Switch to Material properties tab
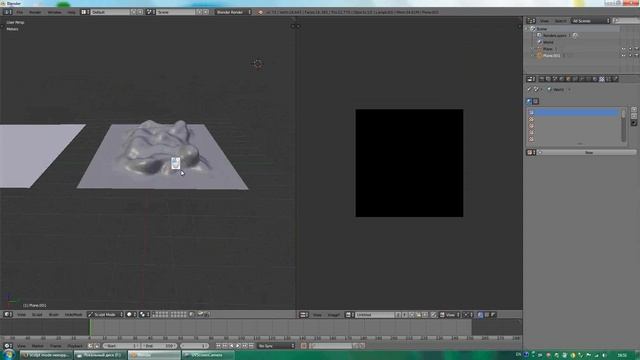 point(595,79)
